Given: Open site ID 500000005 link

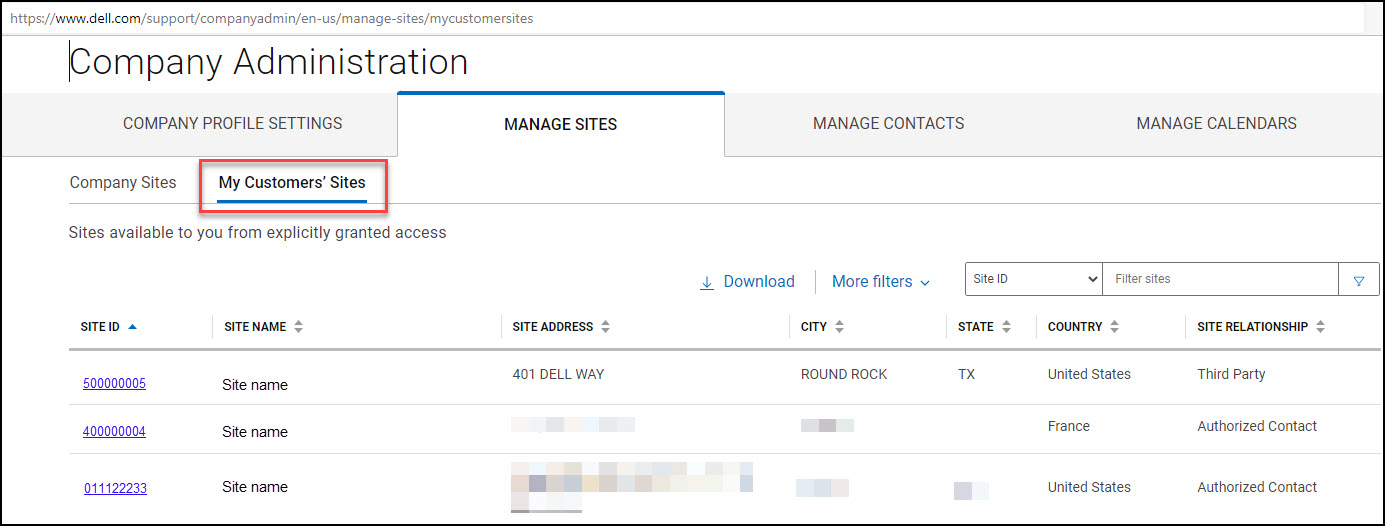Looking at the screenshot, I should click(x=114, y=383).
